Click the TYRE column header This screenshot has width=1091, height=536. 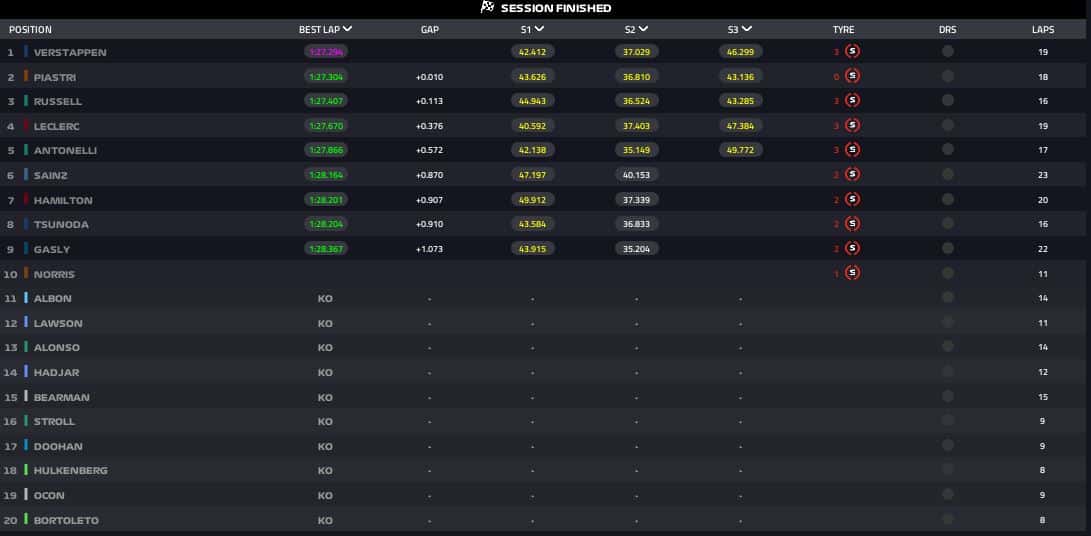click(x=843, y=30)
